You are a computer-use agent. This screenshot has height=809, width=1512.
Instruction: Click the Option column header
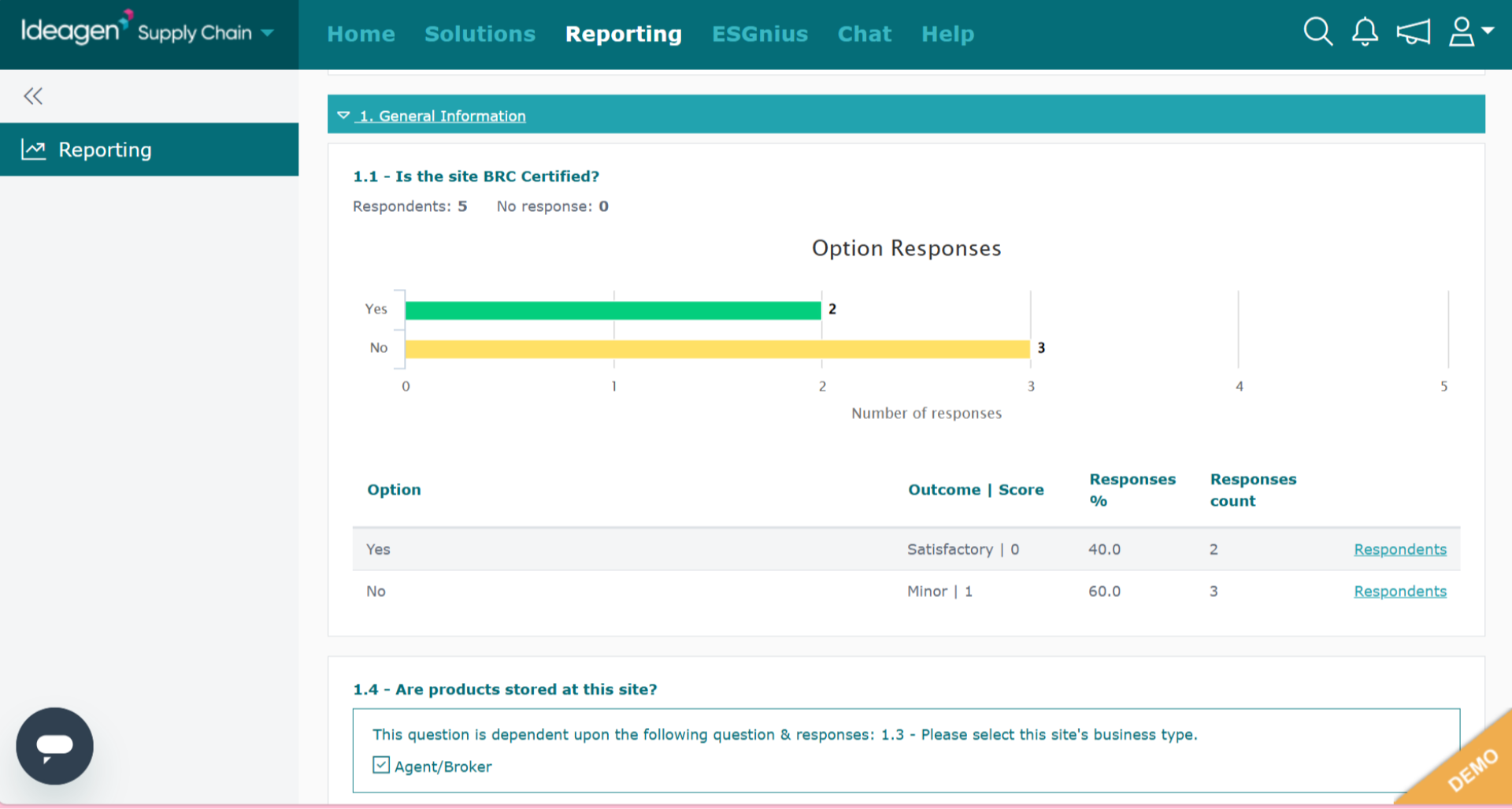click(394, 489)
